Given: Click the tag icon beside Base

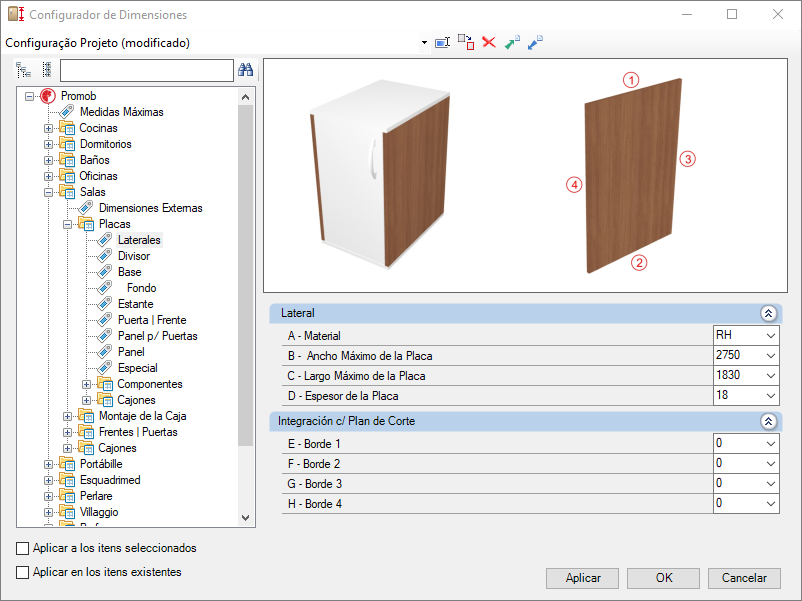Looking at the screenshot, I should 105,272.
